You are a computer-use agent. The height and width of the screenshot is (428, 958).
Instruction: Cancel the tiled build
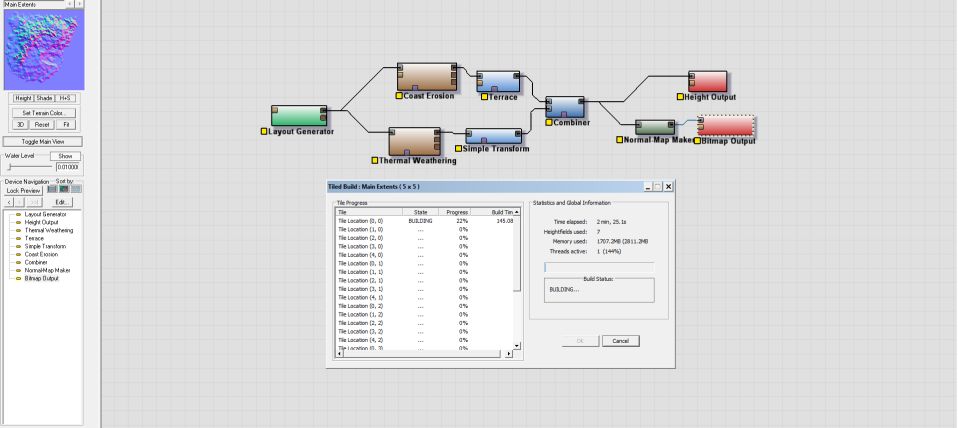(620, 341)
